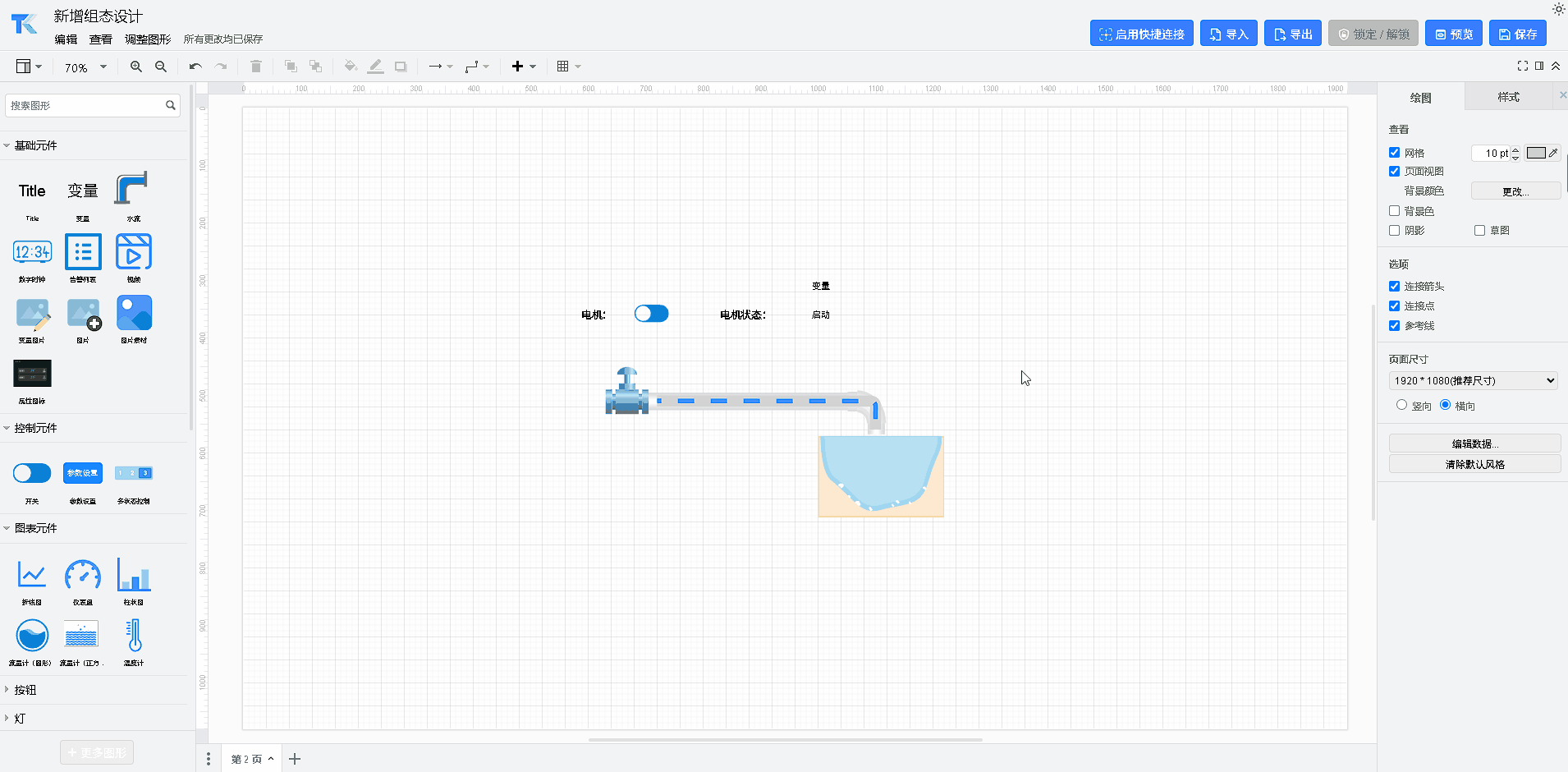The height and width of the screenshot is (772, 1568).
Task: Switch to the 样式 tab
Action: [x=1508, y=97]
